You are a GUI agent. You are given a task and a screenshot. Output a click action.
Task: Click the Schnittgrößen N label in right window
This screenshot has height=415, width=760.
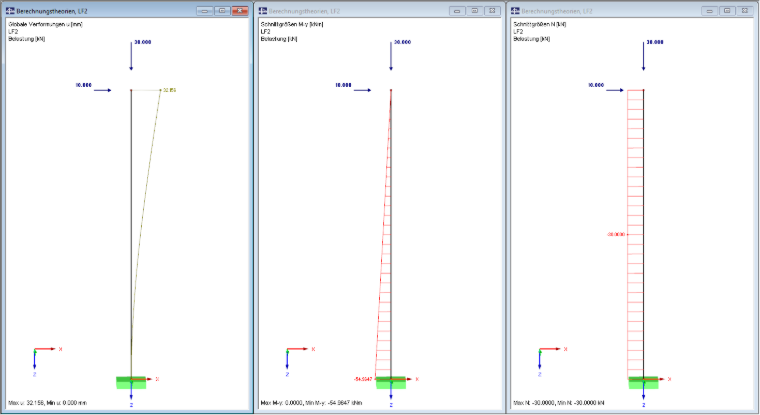tap(539, 24)
